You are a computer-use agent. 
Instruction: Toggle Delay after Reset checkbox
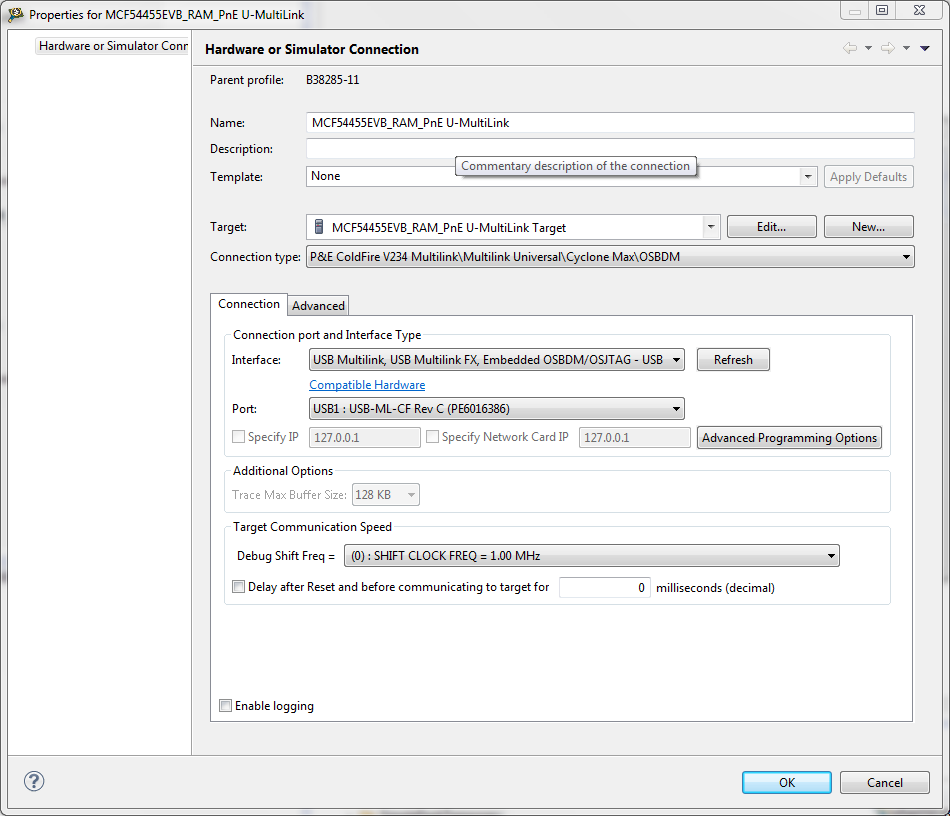coord(239,586)
